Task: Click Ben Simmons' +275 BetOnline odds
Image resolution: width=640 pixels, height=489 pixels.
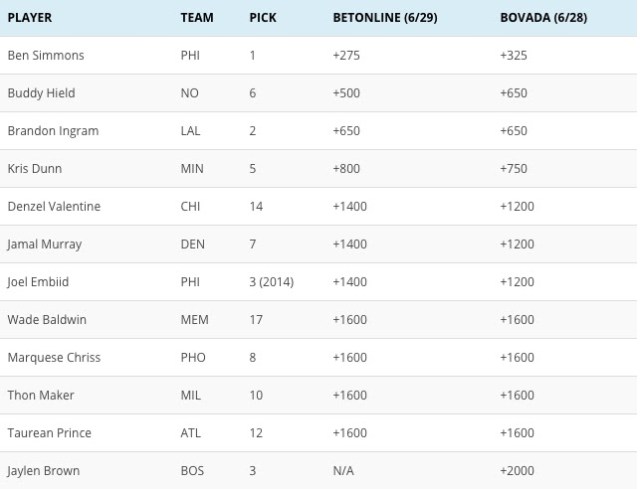Action: 346,55
